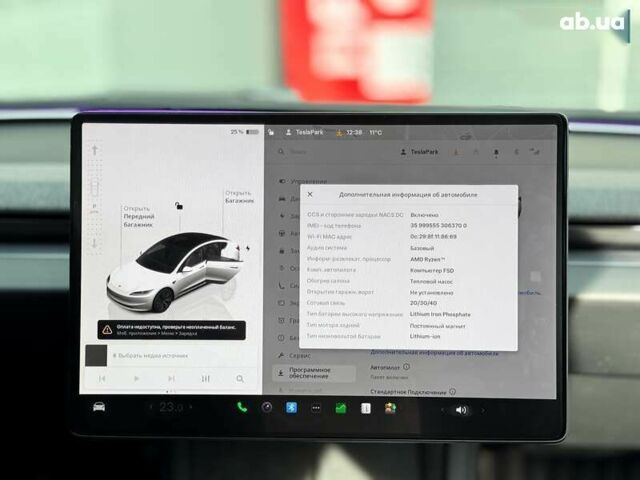Open the green energy chart app

click(x=341, y=408)
